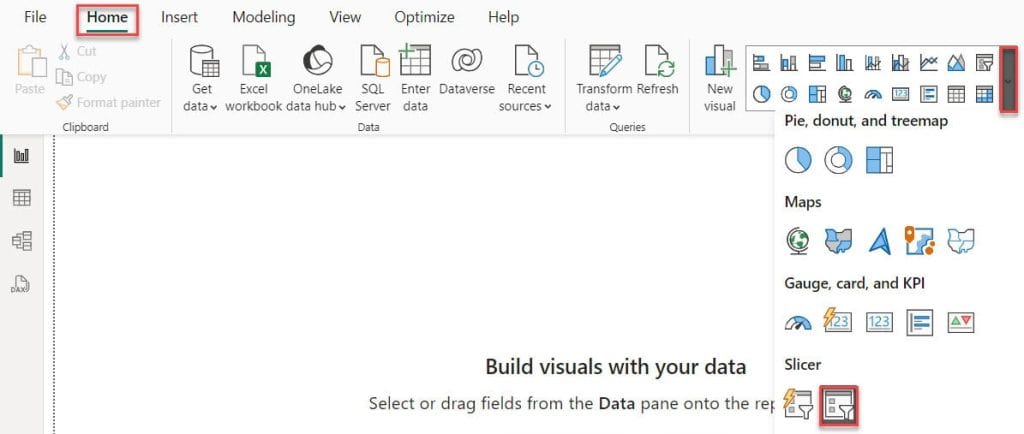Connect to SQL Server
The height and width of the screenshot is (434, 1024).
pyautogui.click(x=373, y=78)
